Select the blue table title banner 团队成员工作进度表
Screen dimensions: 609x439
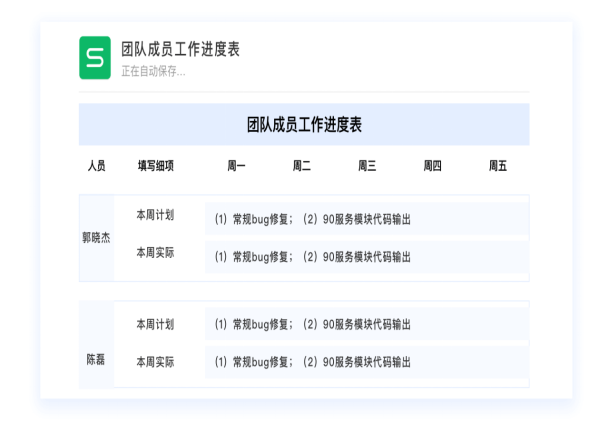click(x=304, y=125)
